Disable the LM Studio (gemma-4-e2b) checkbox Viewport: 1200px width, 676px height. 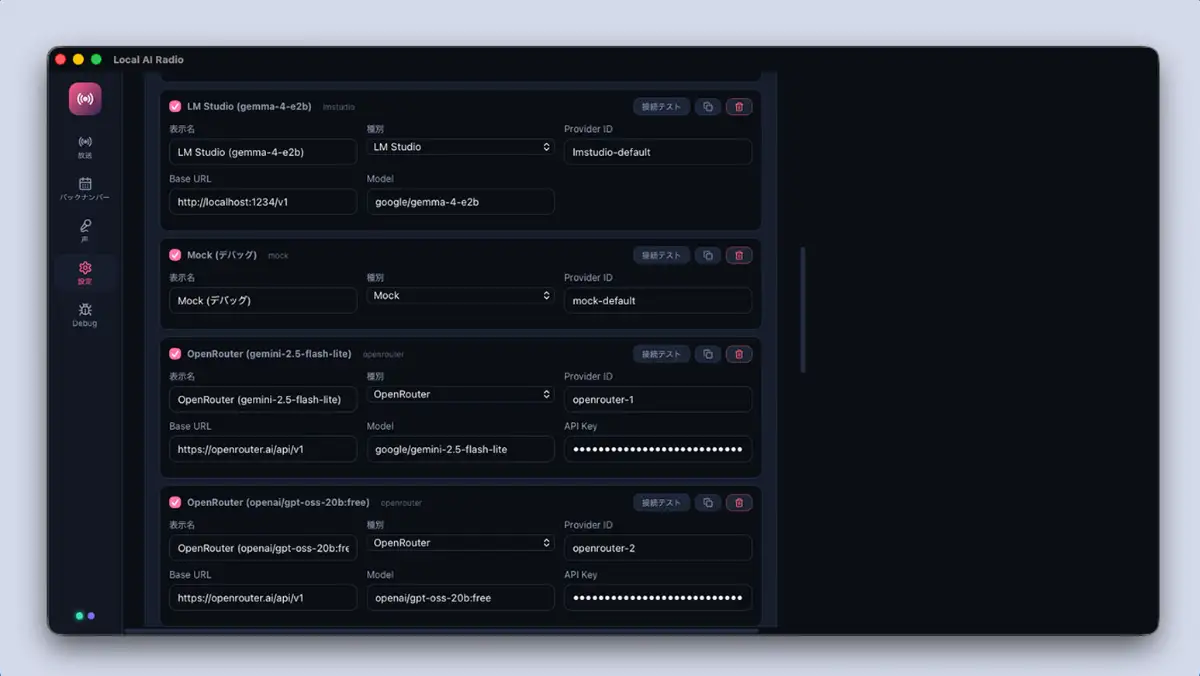(175, 106)
